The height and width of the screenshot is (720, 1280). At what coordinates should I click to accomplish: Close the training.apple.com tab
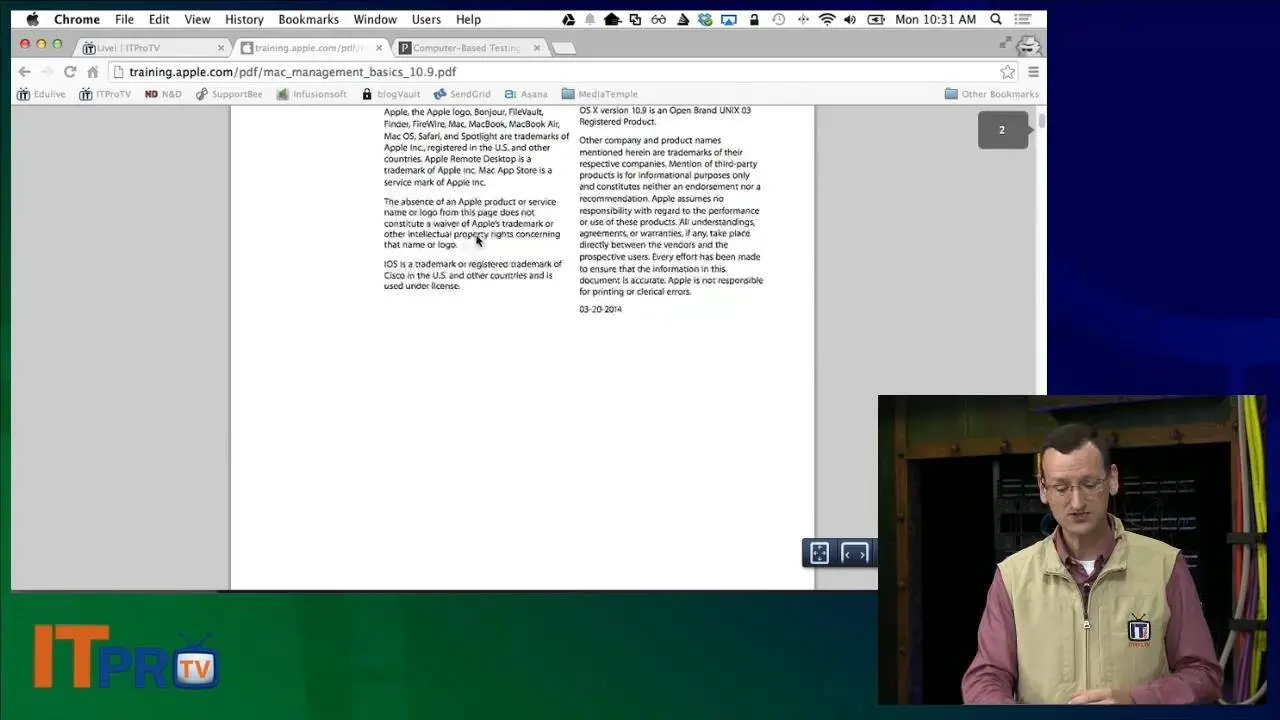379,48
